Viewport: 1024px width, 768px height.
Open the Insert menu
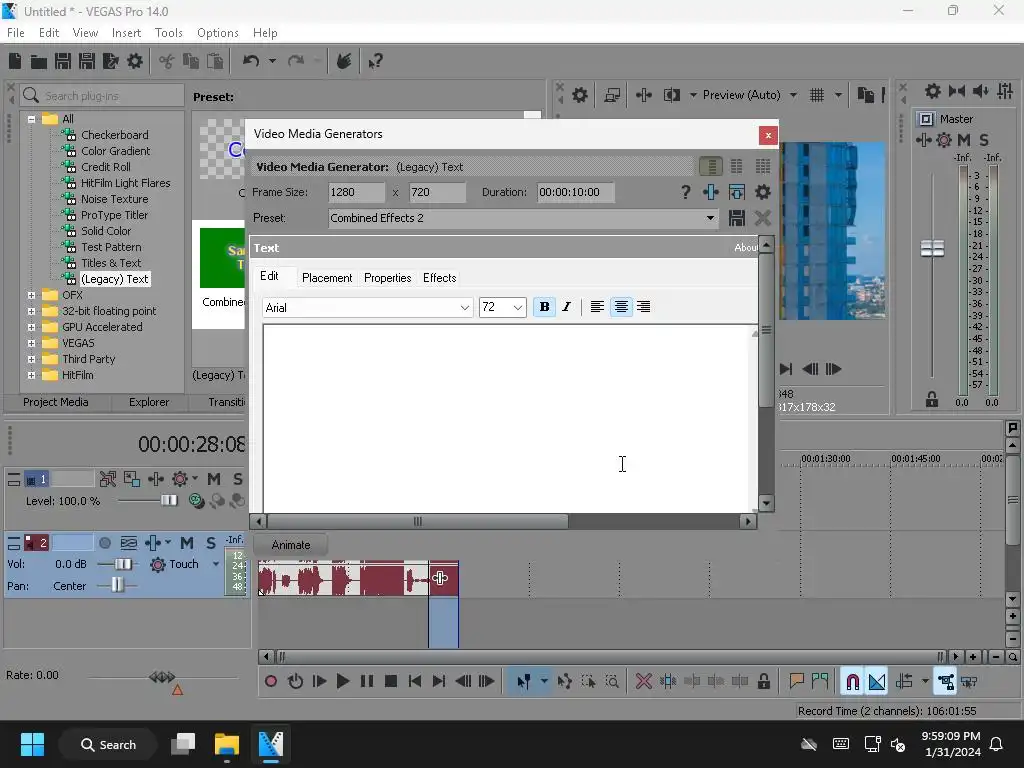click(x=126, y=33)
